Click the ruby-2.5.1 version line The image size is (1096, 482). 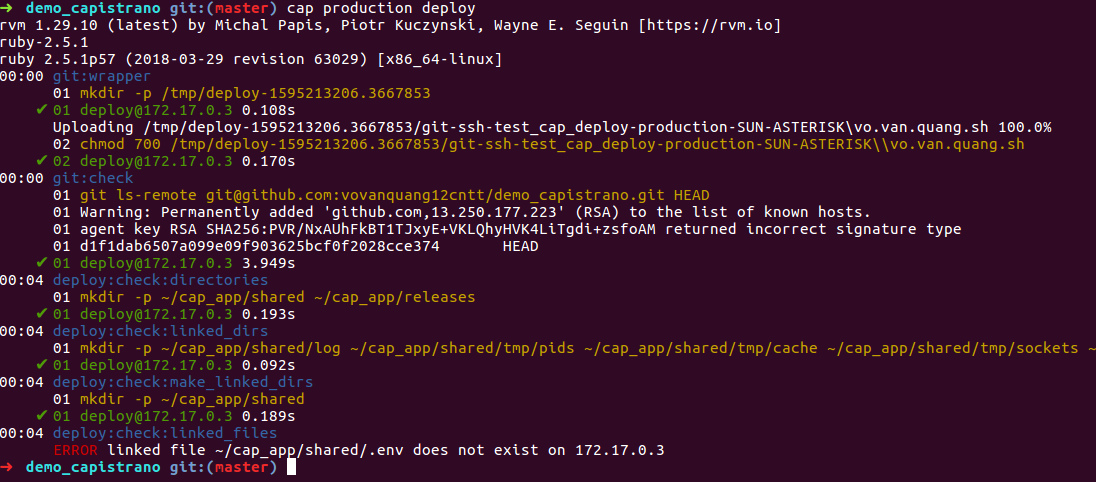point(41,42)
